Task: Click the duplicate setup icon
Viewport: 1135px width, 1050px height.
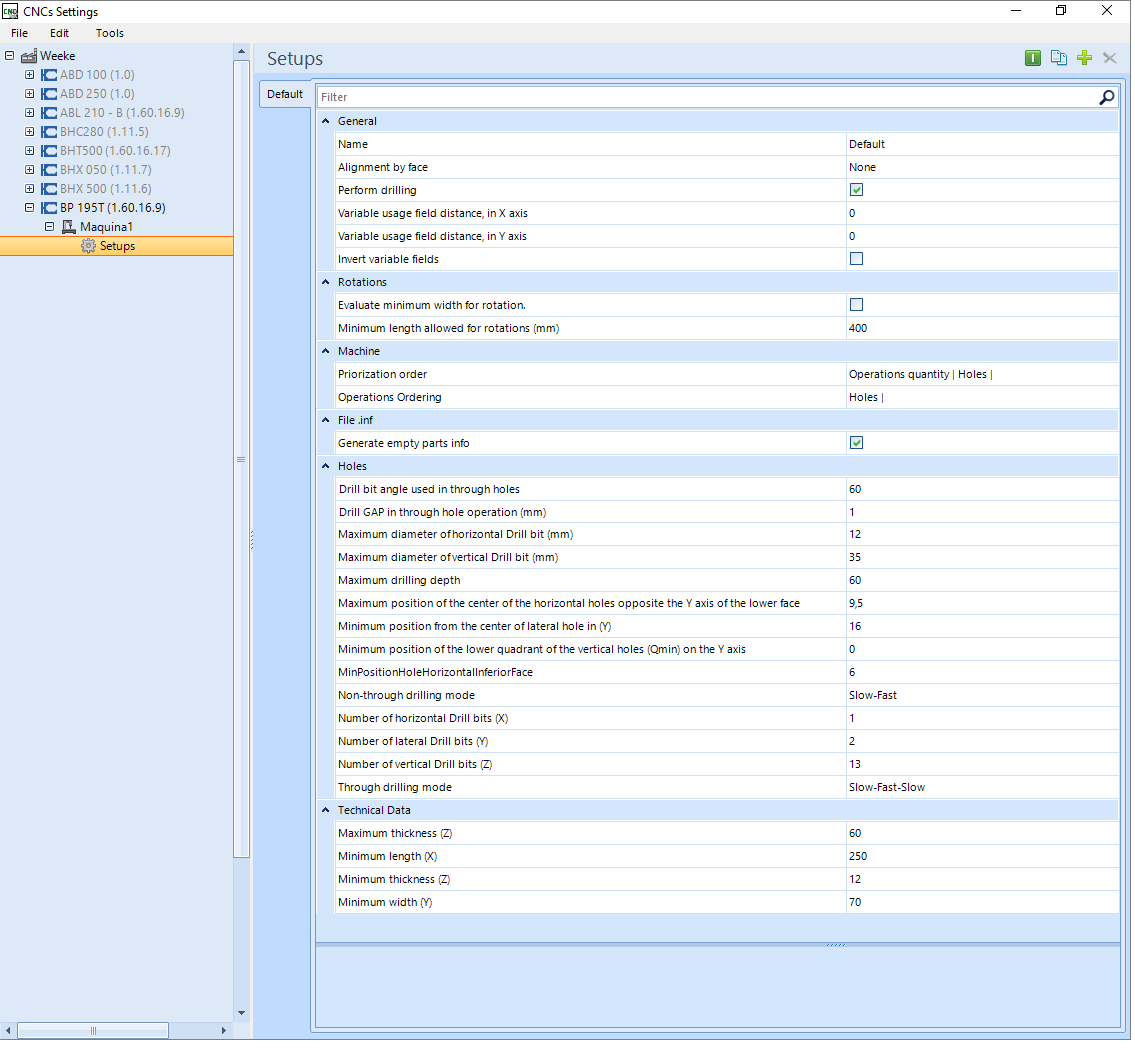Action: 1061,58
